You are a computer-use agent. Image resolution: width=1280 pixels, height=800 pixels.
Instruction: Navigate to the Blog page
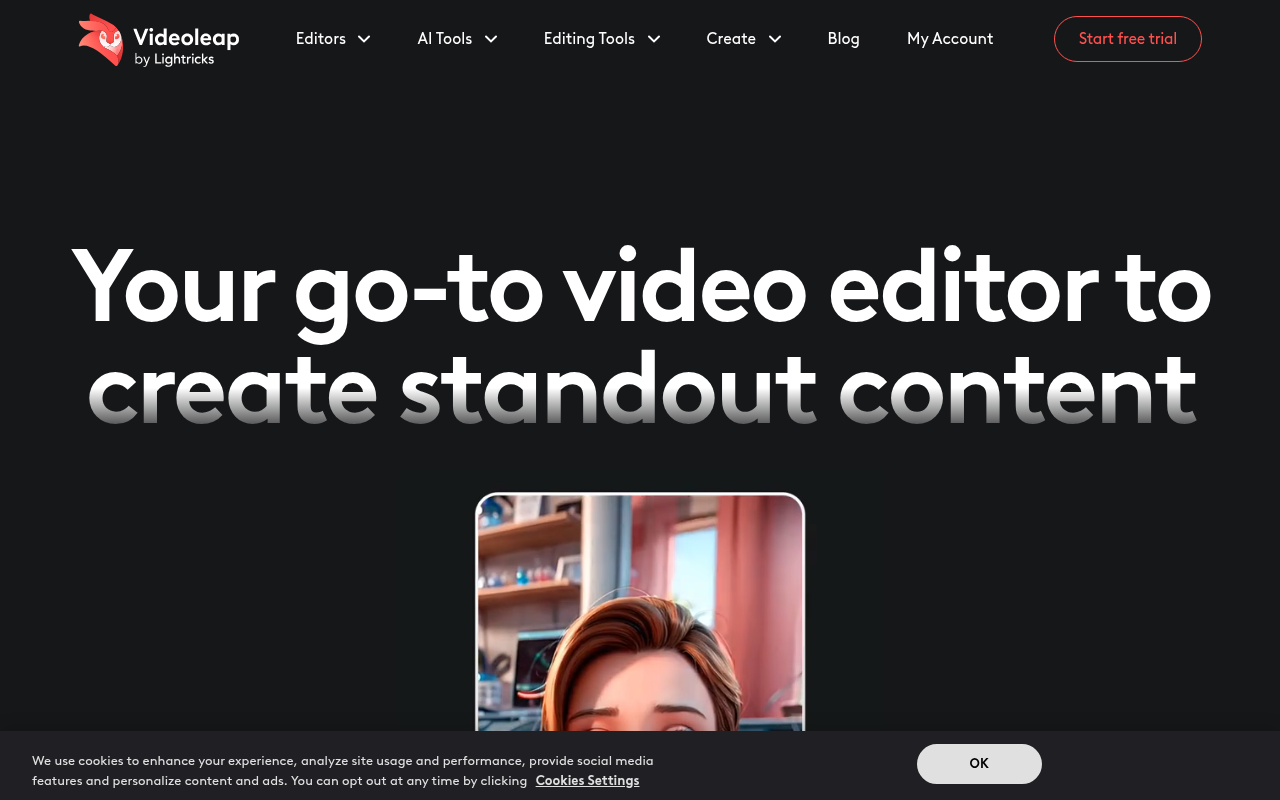coord(843,39)
